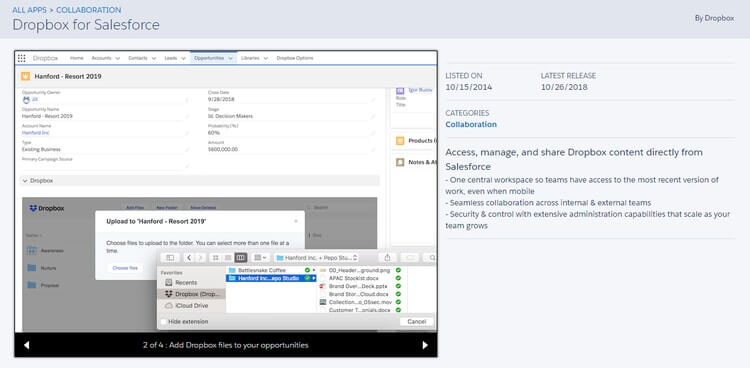
Task: Click the Notes & Attachments icon
Action: [x=400, y=162]
